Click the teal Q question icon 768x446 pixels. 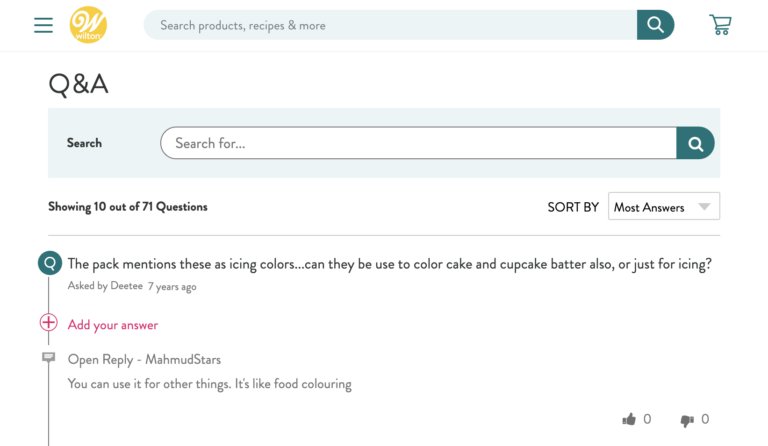click(49, 264)
